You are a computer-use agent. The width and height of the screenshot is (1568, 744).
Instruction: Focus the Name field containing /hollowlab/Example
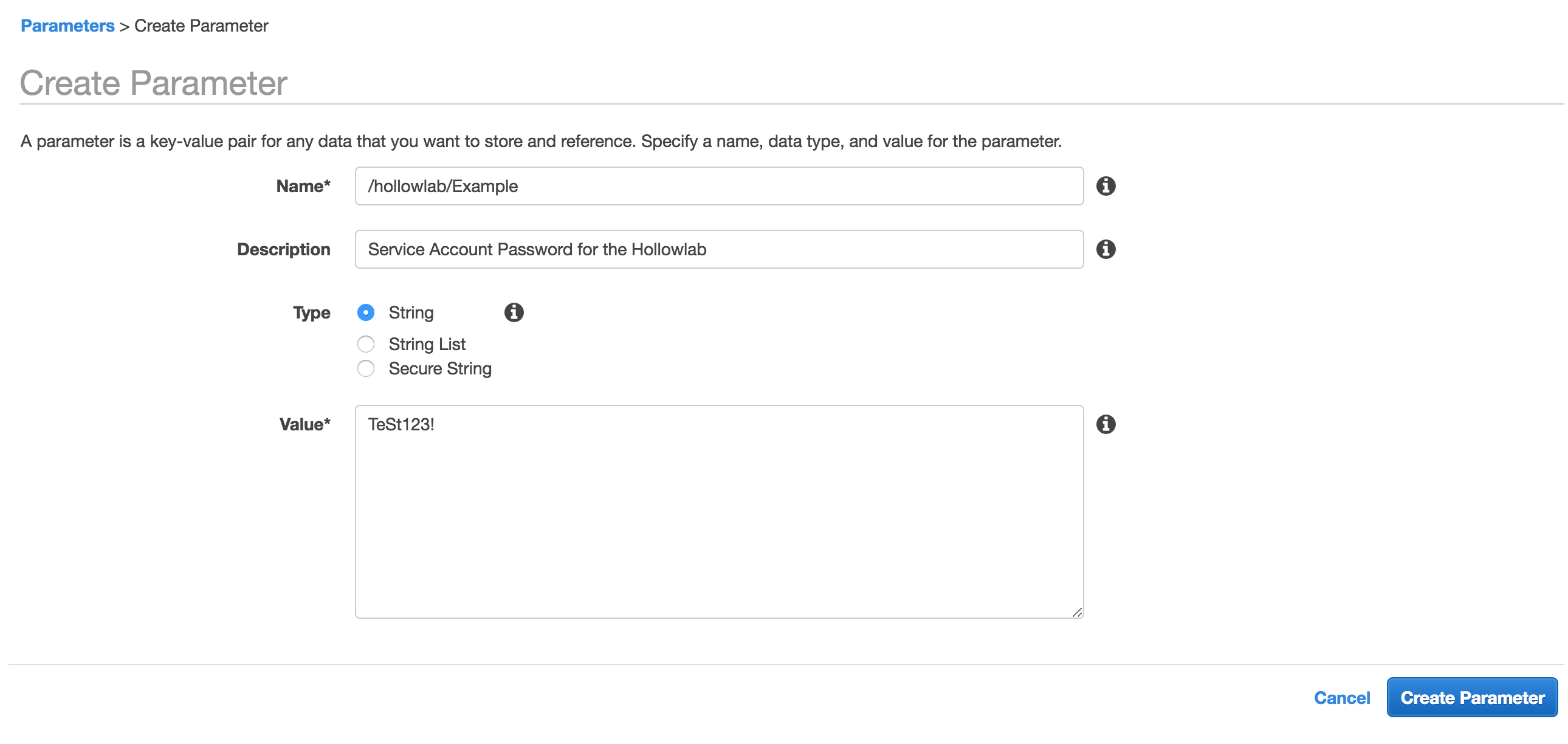point(718,185)
